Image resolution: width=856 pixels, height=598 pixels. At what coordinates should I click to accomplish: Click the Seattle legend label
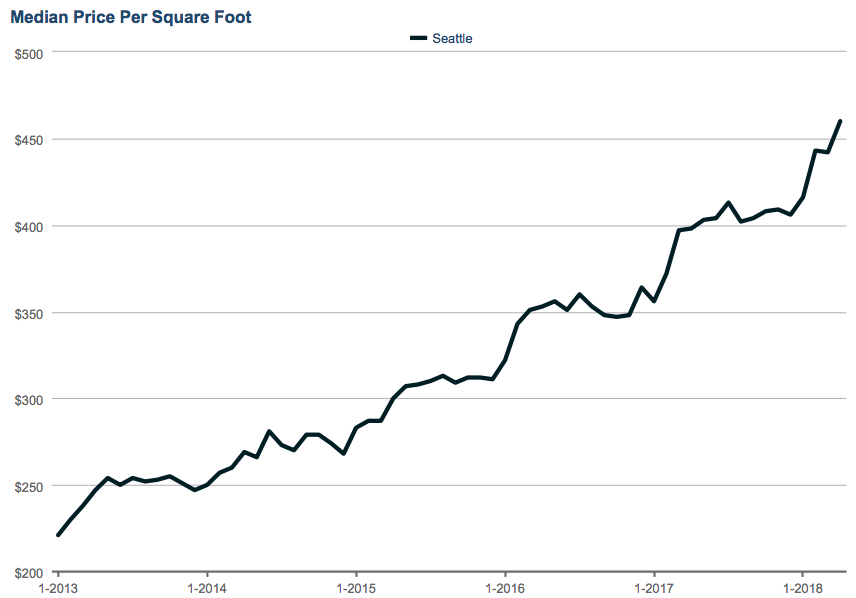point(452,38)
